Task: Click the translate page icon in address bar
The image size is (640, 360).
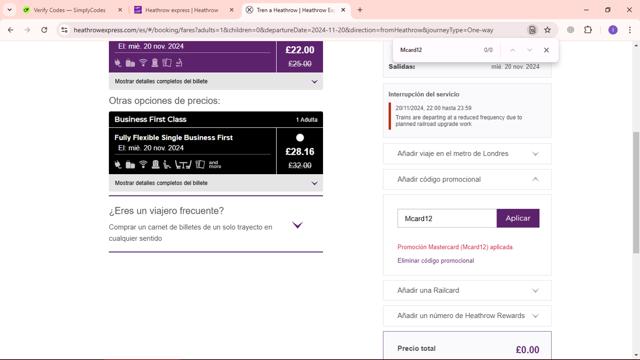Action: coord(532,30)
